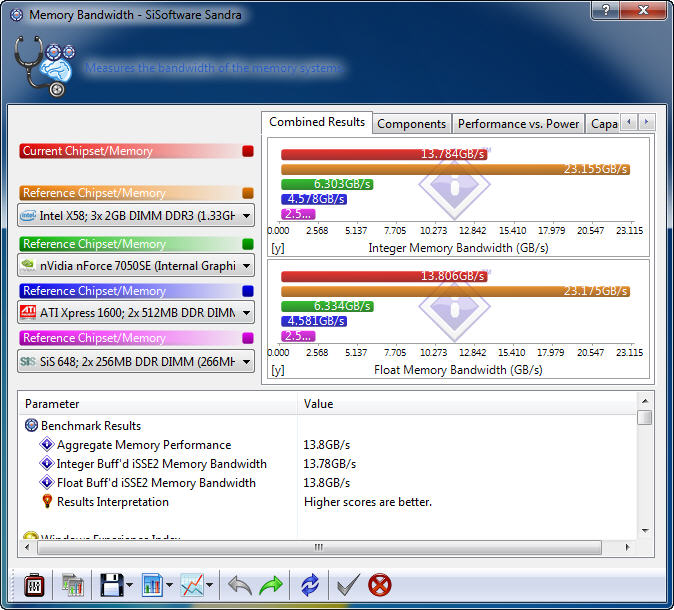Click the Sandra icon in title bar
Image resolution: width=674 pixels, height=610 pixels.
click(17, 15)
